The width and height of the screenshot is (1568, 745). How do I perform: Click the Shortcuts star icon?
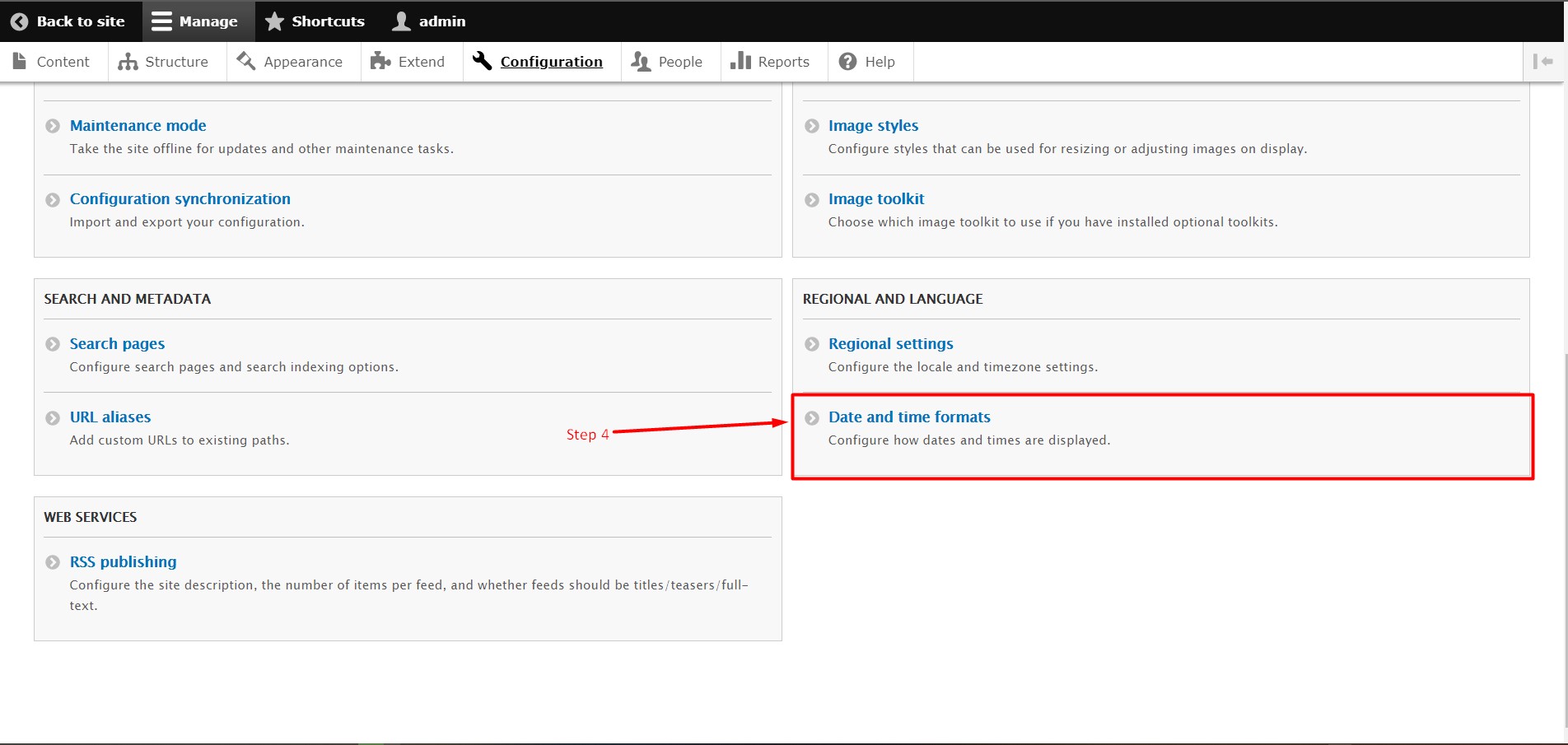[x=274, y=21]
